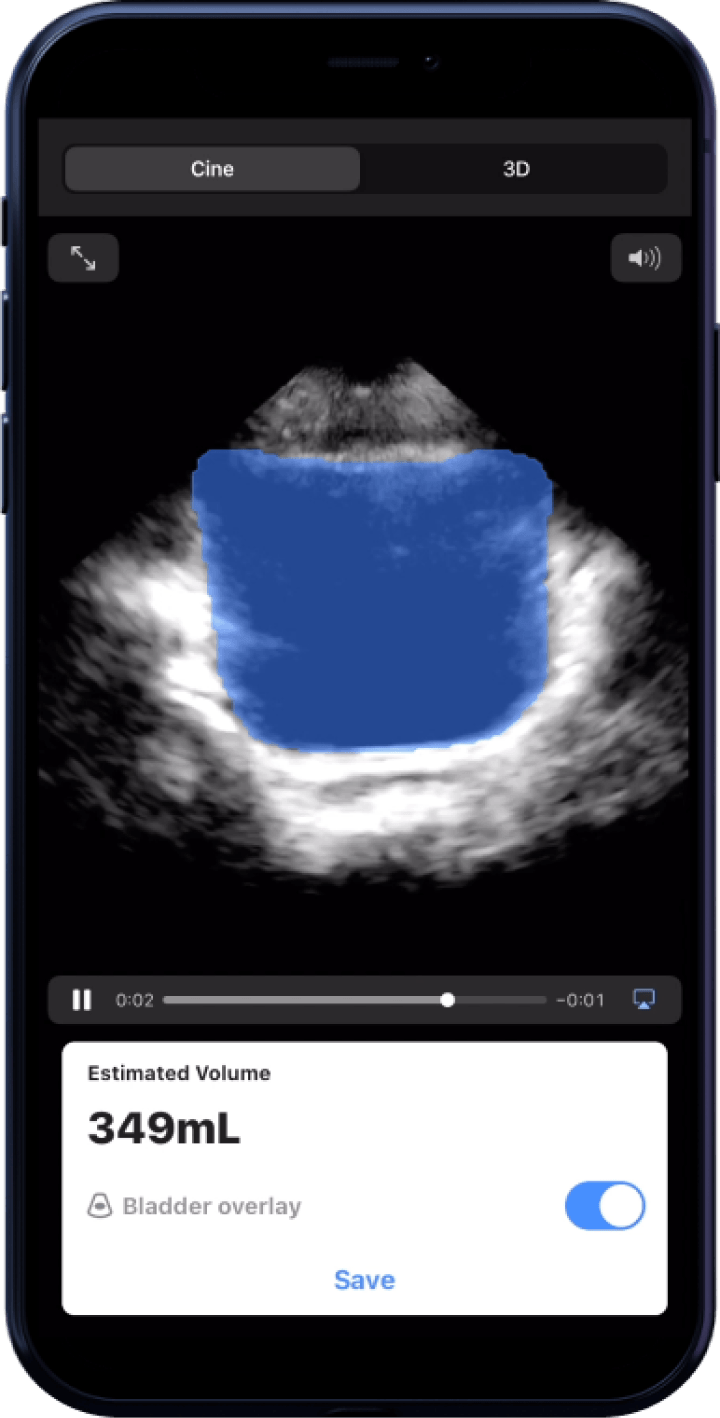
Task: Switch to the Cine tab
Action: (212, 169)
